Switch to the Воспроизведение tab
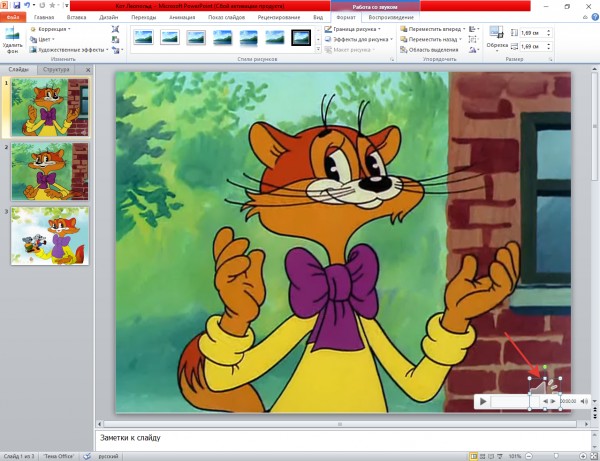600x461 pixels. coord(391,17)
